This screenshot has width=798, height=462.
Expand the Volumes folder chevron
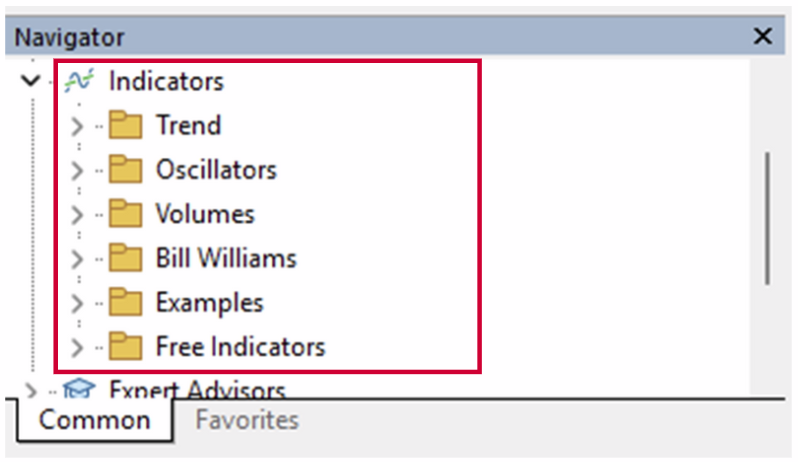[77, 214]
